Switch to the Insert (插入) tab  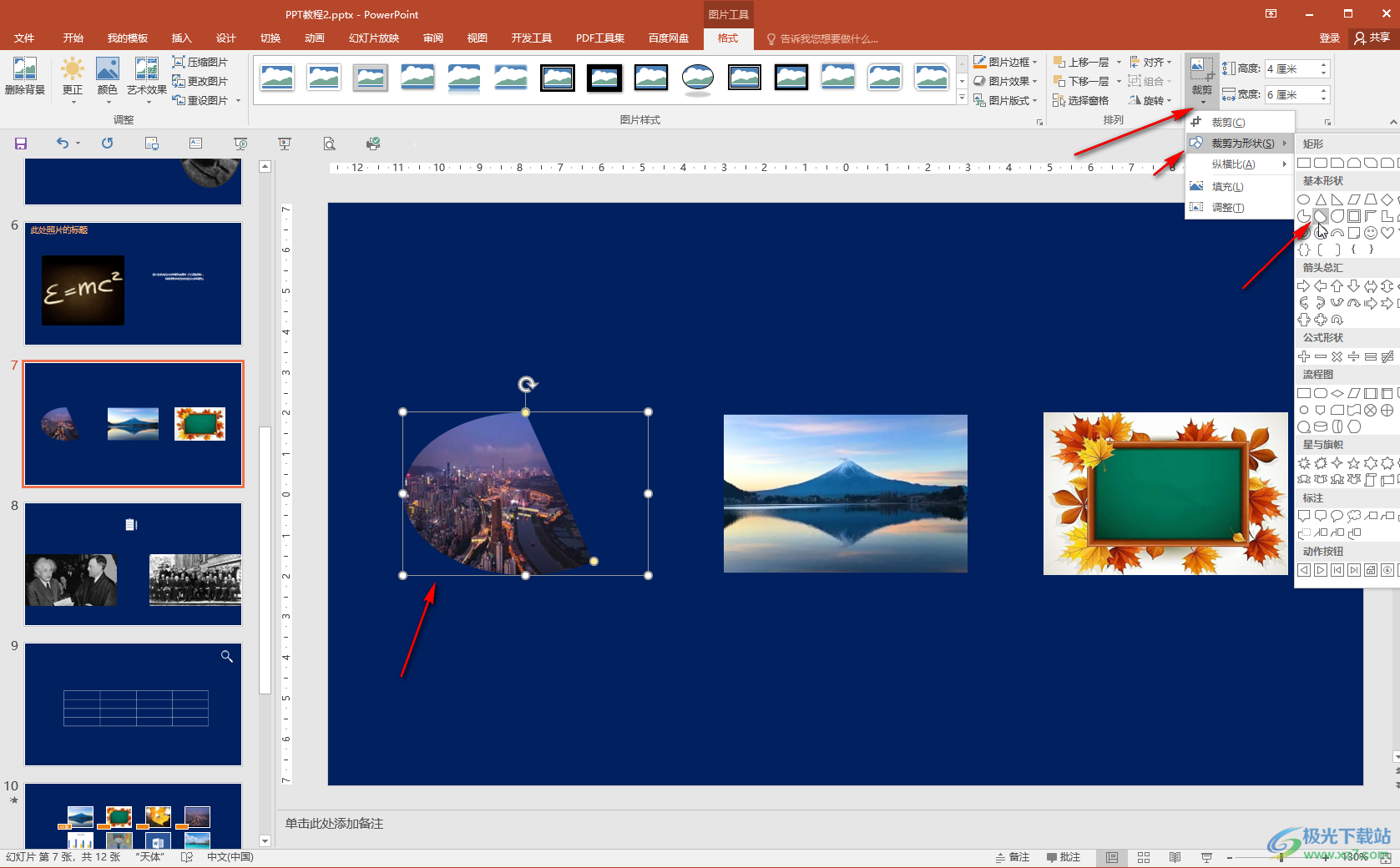(181, 38)
